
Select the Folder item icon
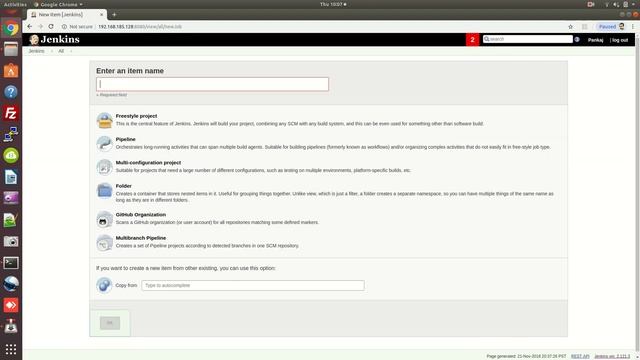[x=104, y=190]
